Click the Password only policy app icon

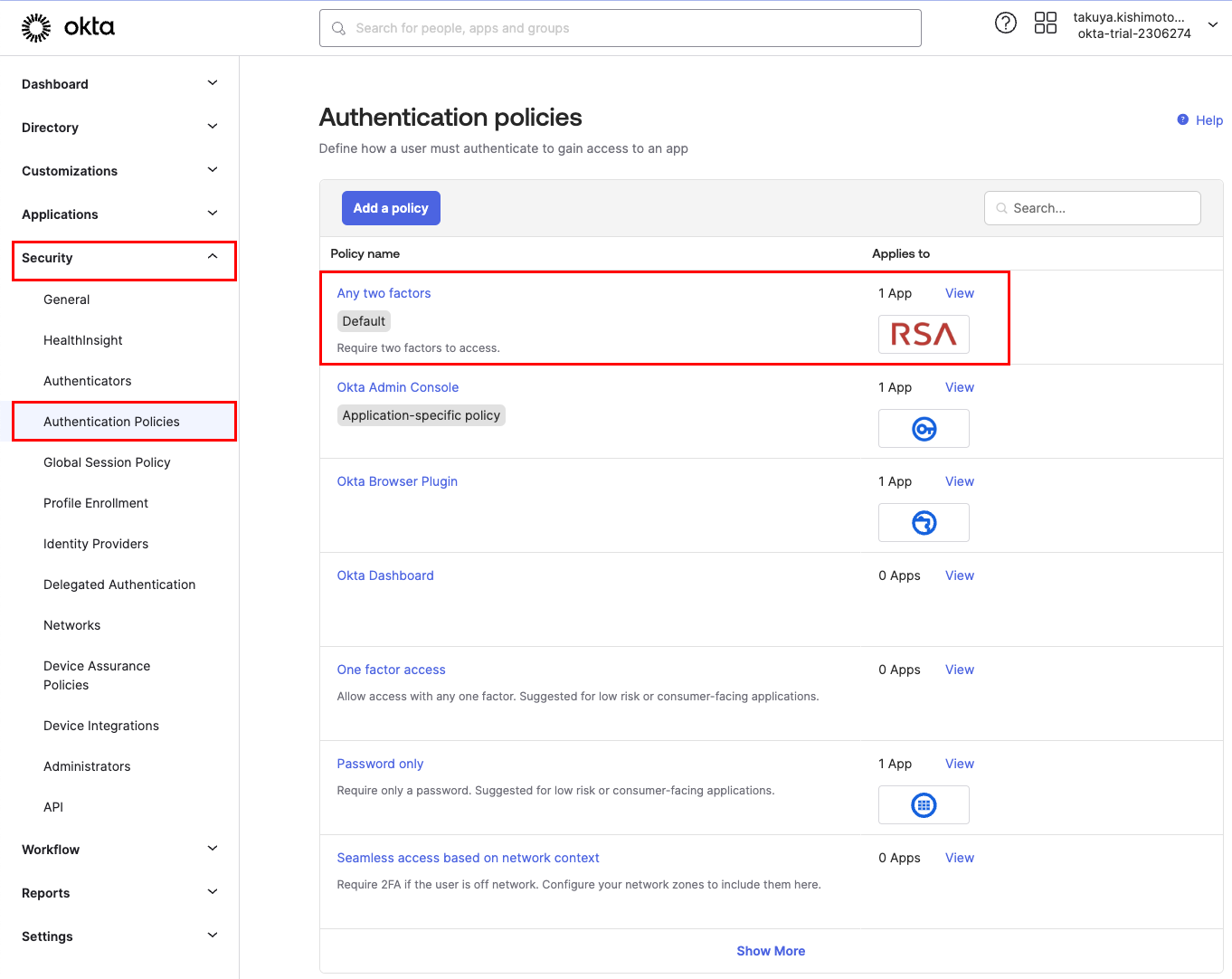(x=923, y=805)
